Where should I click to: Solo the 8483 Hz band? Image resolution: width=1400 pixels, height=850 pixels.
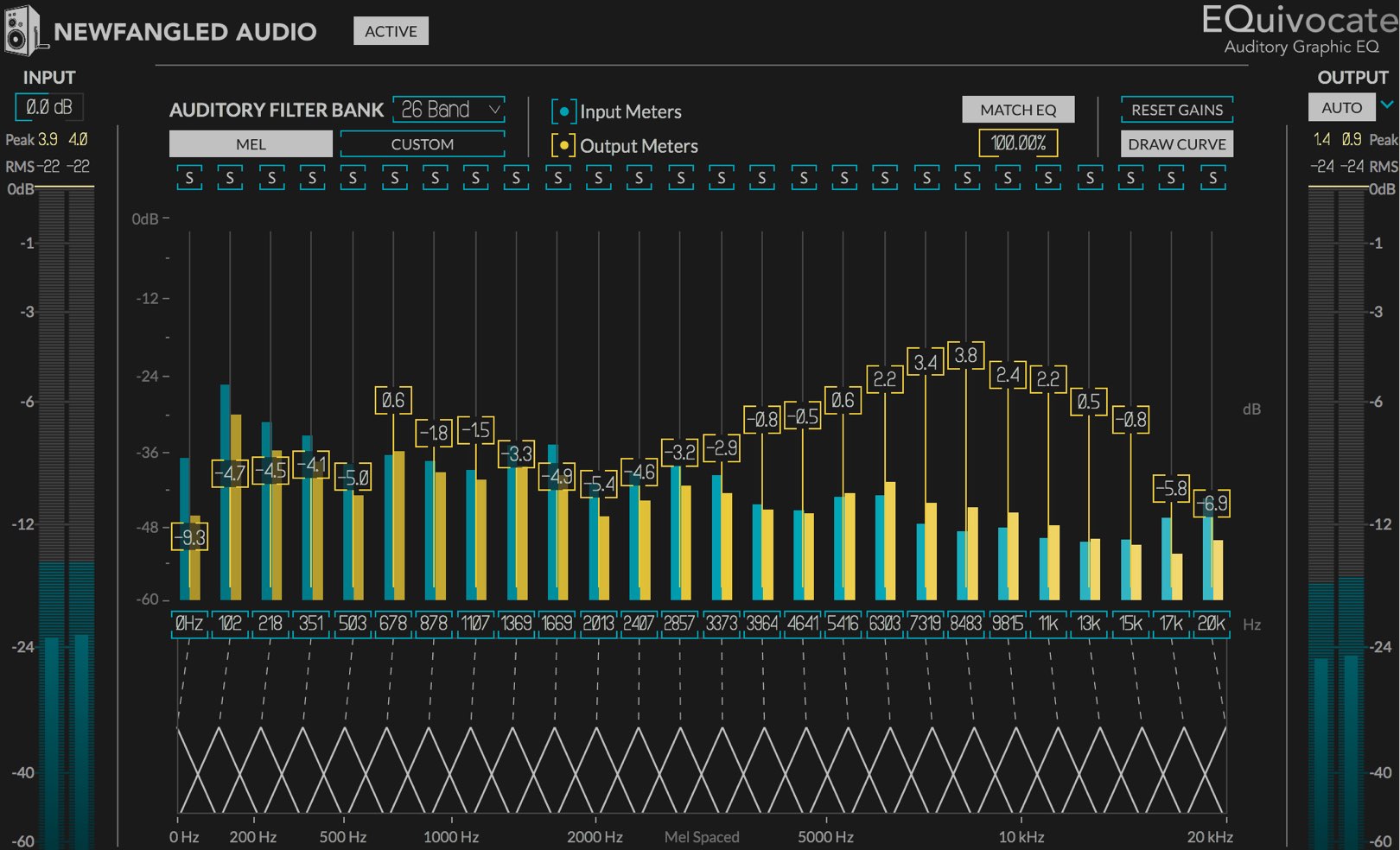tap(967, 178)
